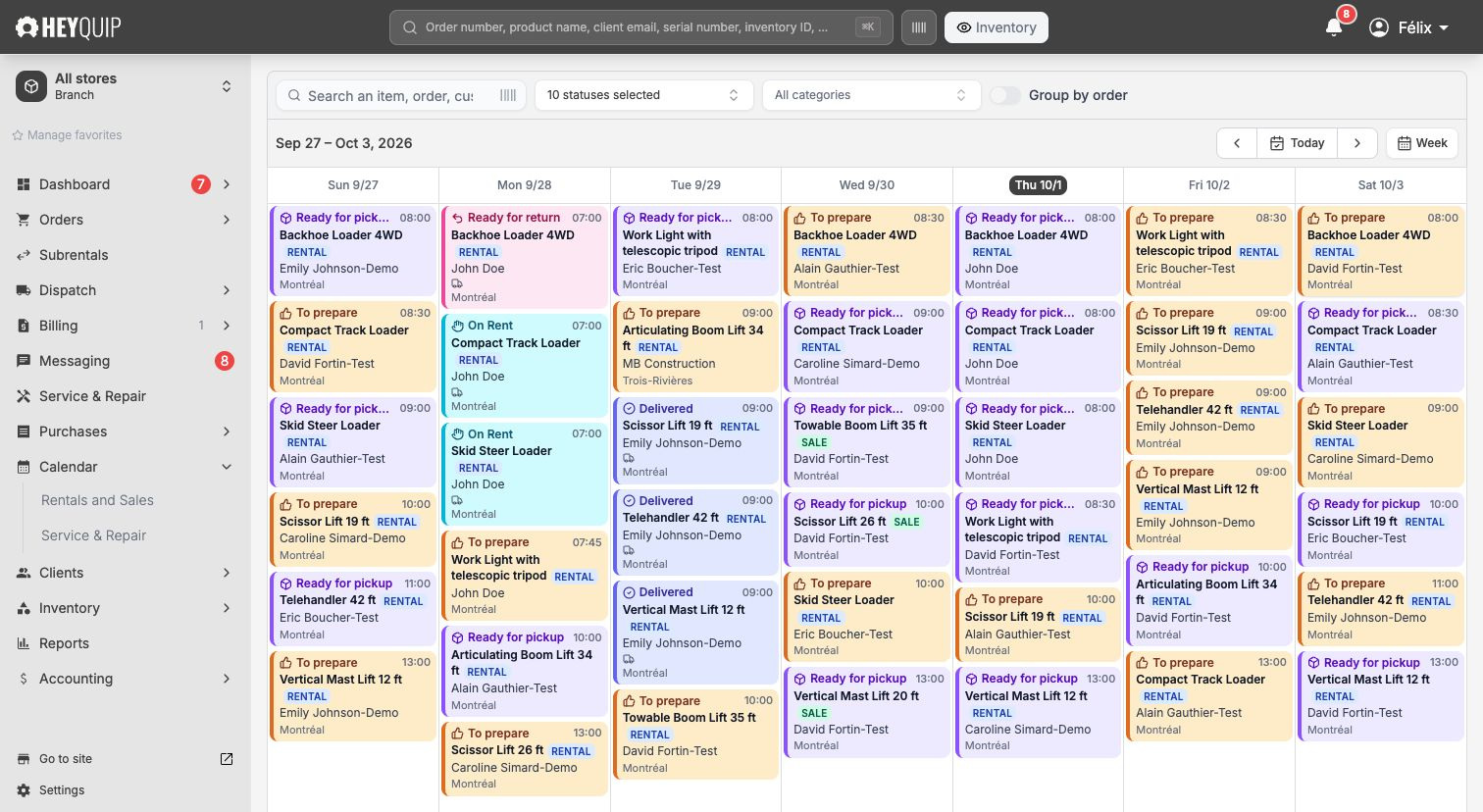Click the barcode scanner button in top bar

[x=919, y=27]
